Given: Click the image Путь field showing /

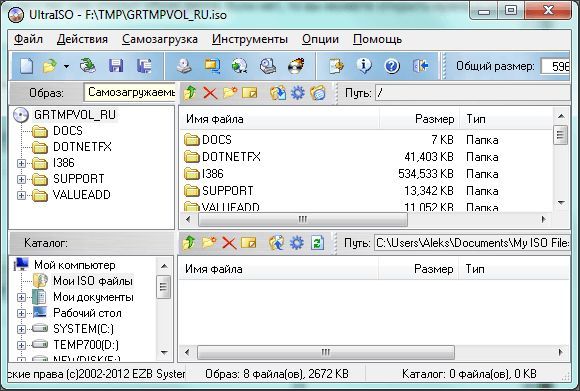Looking at the screenshot, I should coord(473,92).
